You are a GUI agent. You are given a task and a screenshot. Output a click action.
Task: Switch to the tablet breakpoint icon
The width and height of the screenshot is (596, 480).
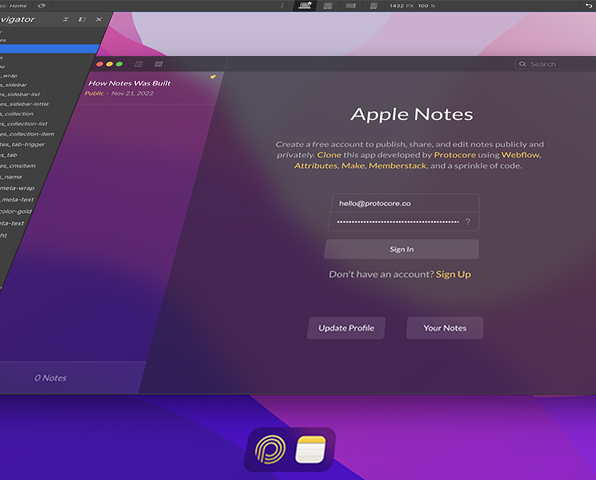(x=328, y=6)
